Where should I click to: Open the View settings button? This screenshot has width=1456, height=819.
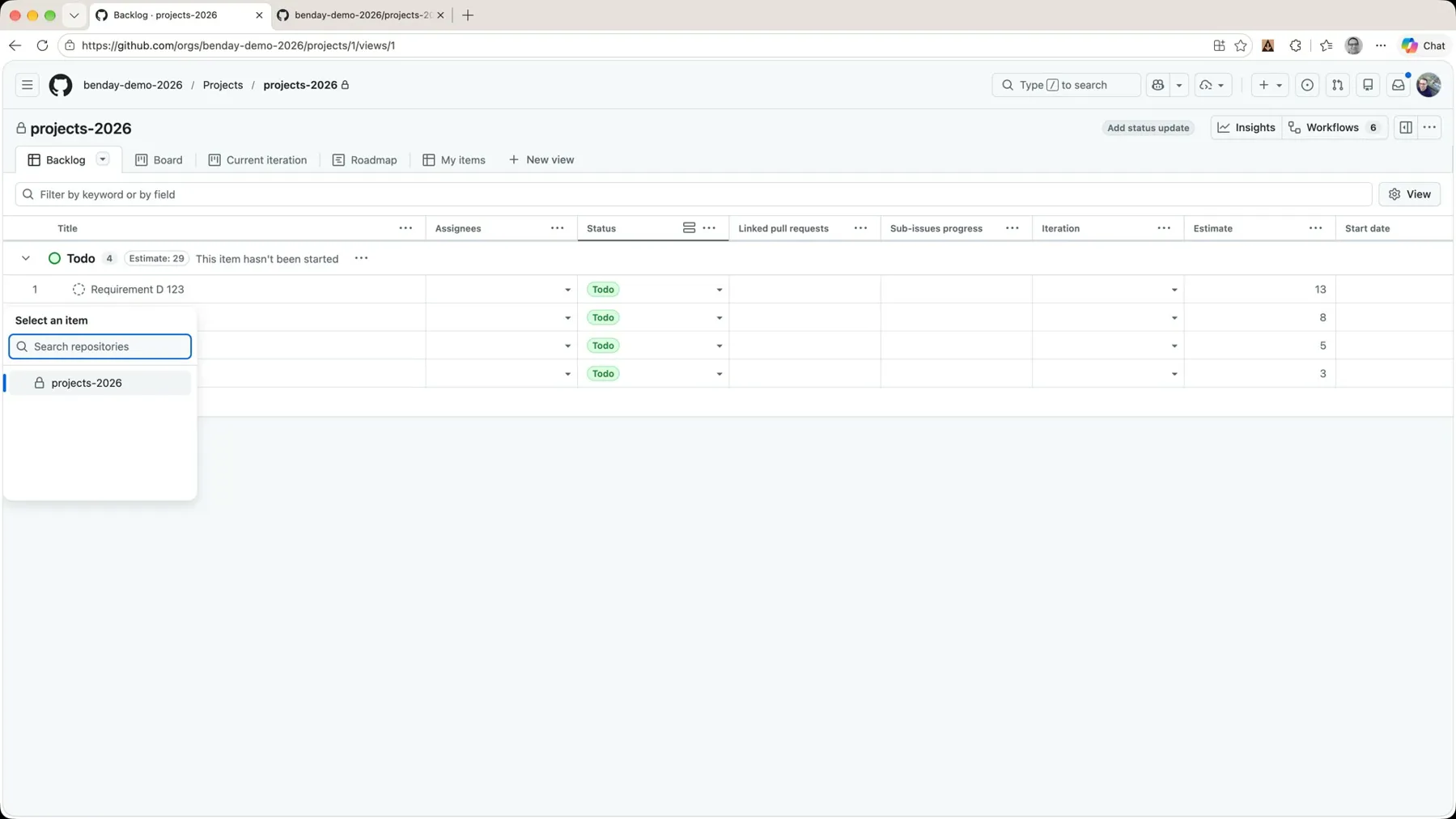tap(1410, 194)
